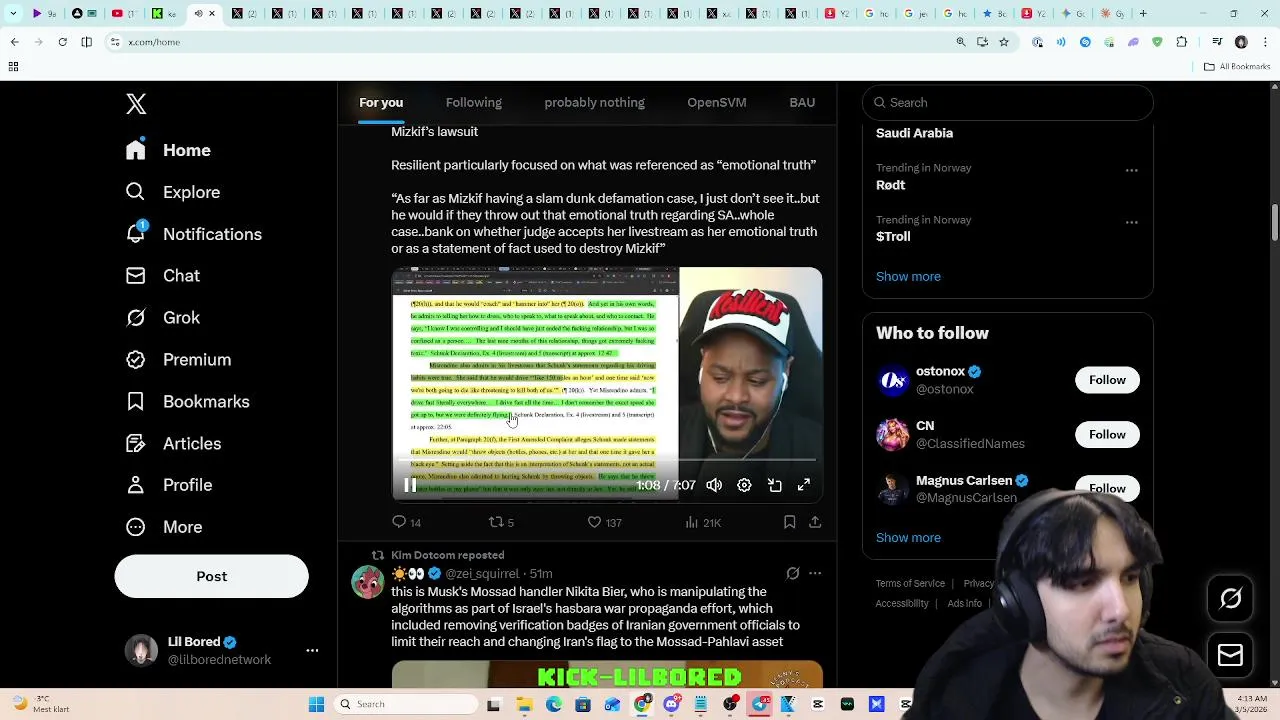Open Chrome three-dot menu
Viewport: 1280px width, 720px height.
1265,42
